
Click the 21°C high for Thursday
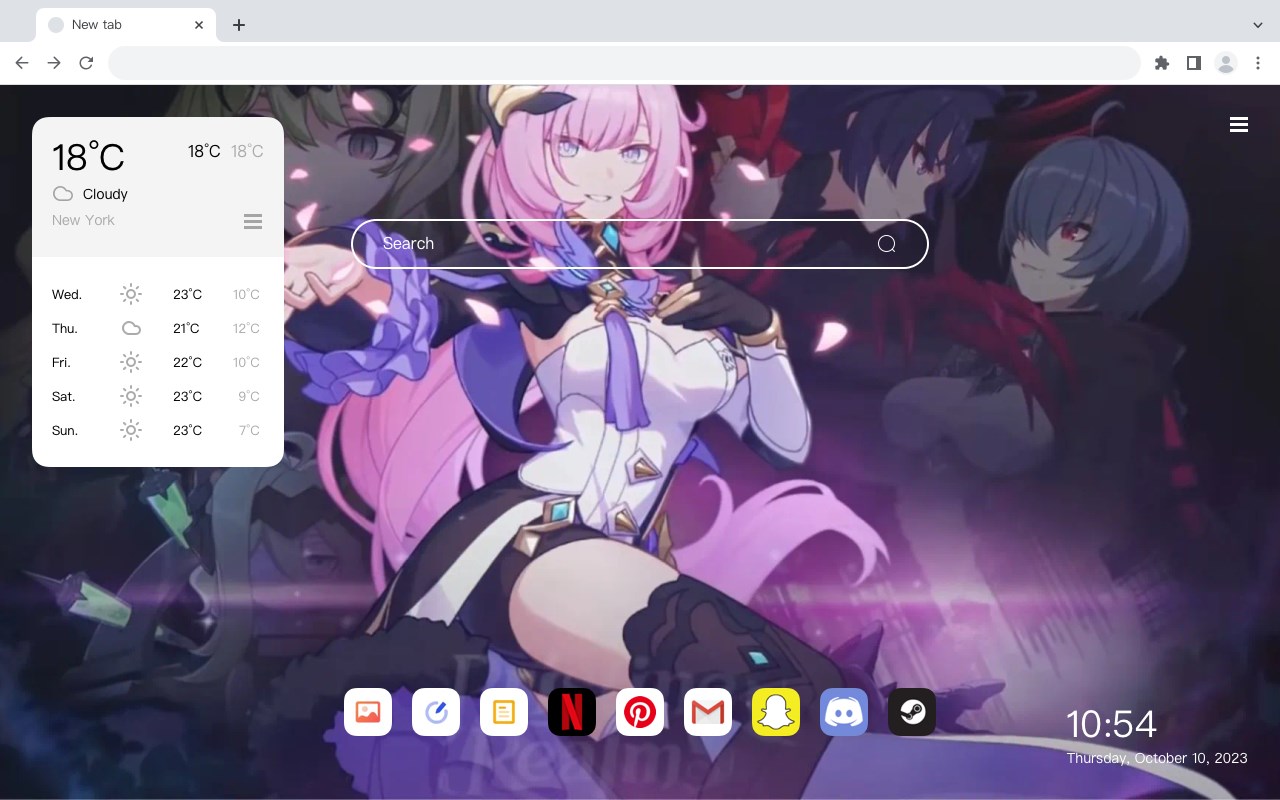186,328
